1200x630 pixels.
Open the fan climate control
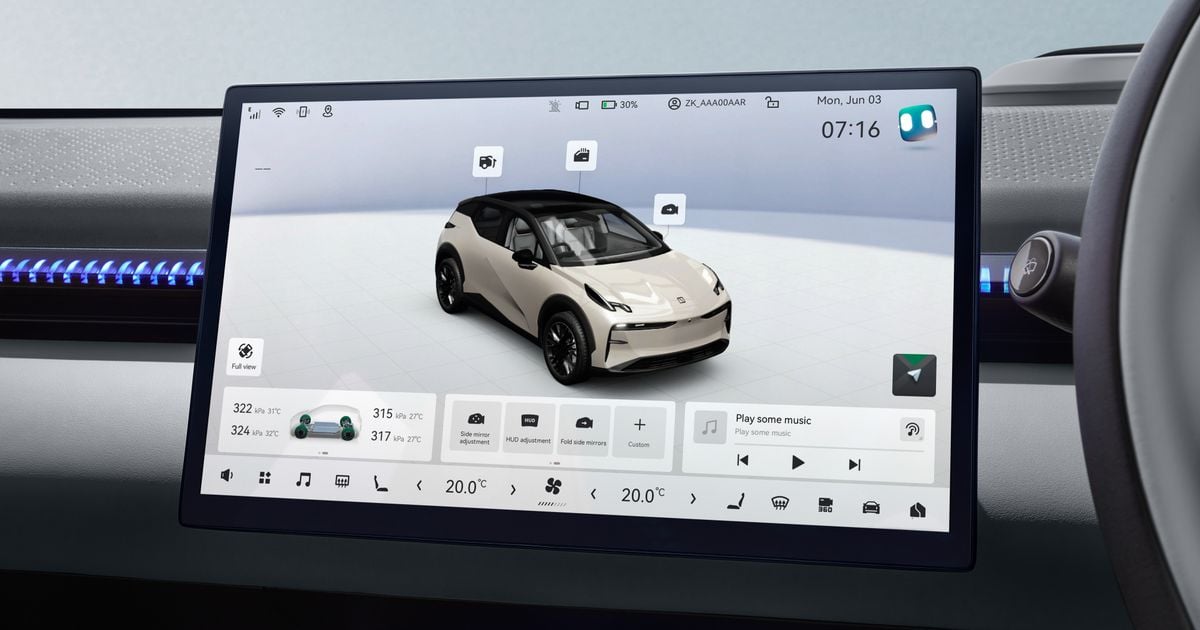pyautogui.click(x=552, y=487)
